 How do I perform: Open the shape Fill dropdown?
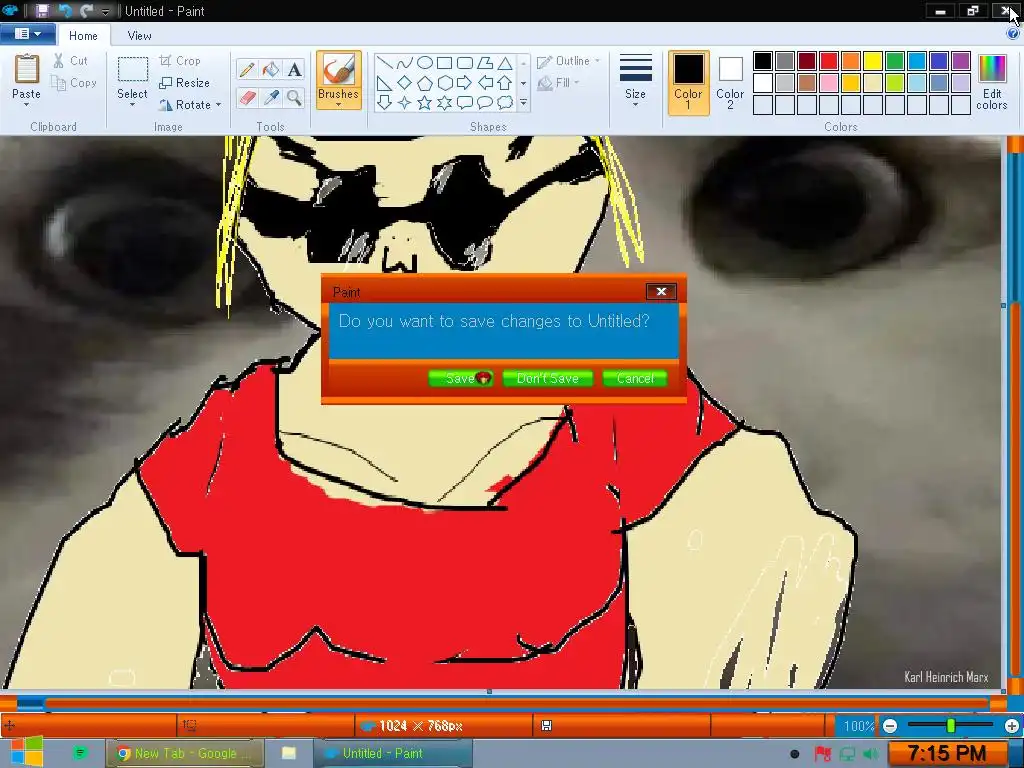click(x=558, y=83)
